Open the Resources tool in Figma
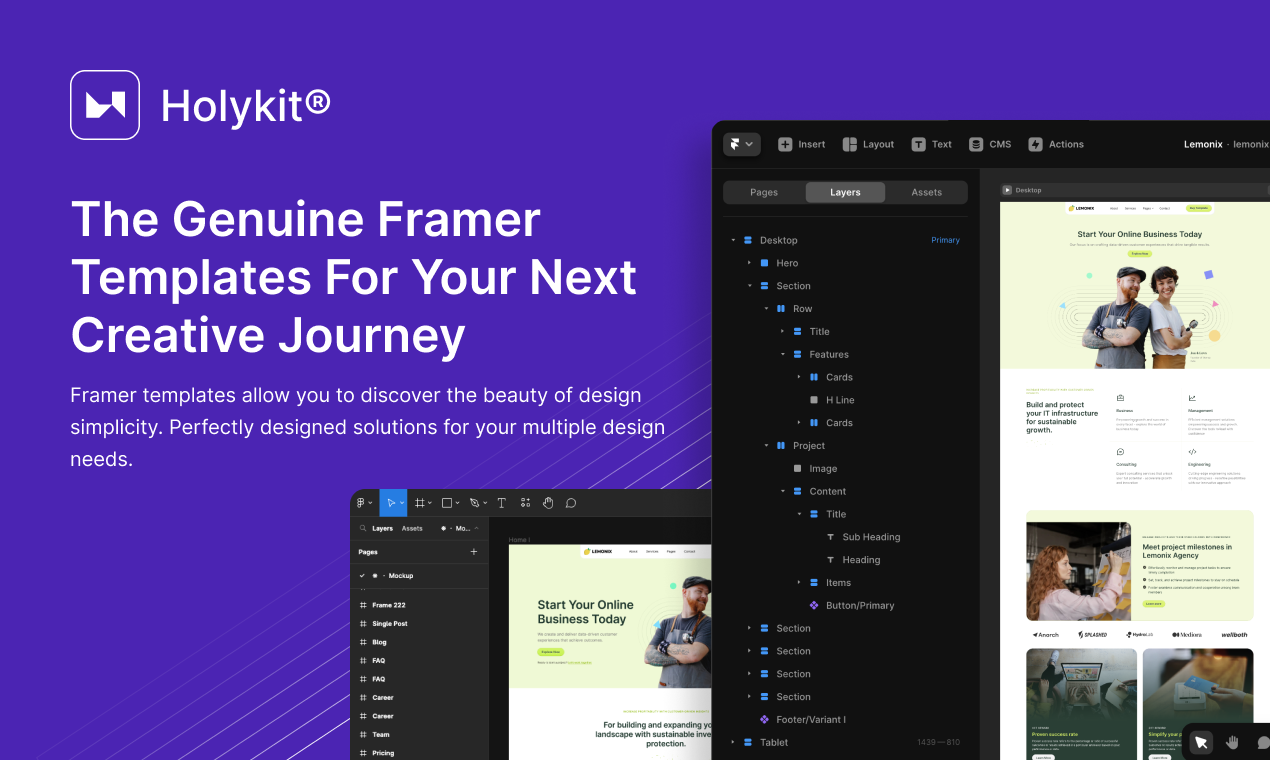The image size is (1270, 760). [525, 503]
